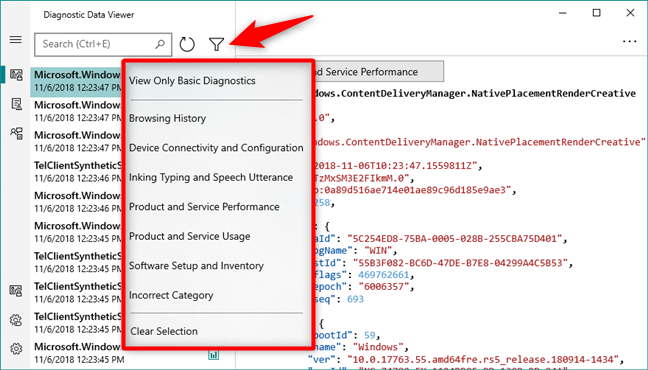Filter by Browsing History
This screenshot has height=370, width=648.
[x=167, y=118]
